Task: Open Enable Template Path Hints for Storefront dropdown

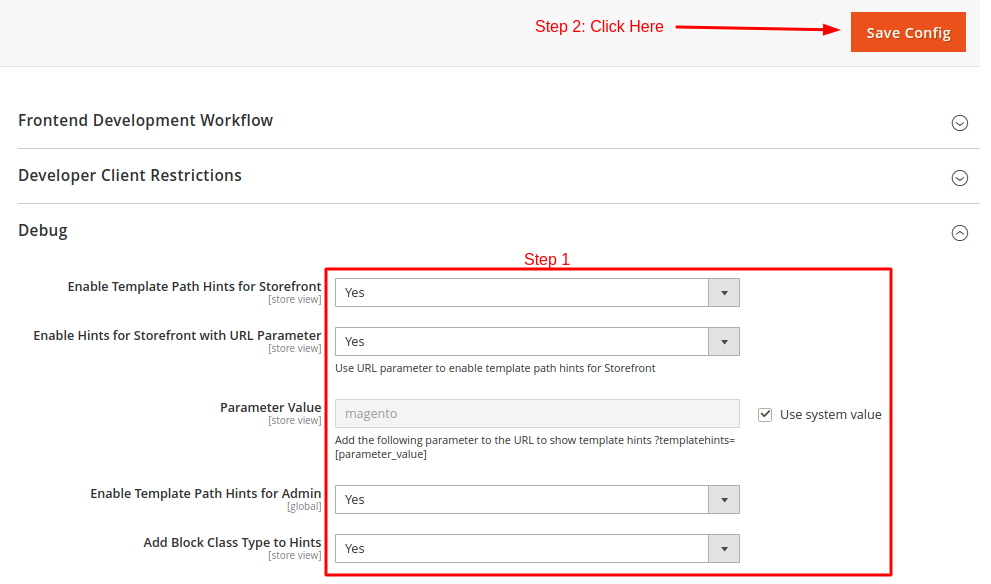Action: click(x=537, y=293)
